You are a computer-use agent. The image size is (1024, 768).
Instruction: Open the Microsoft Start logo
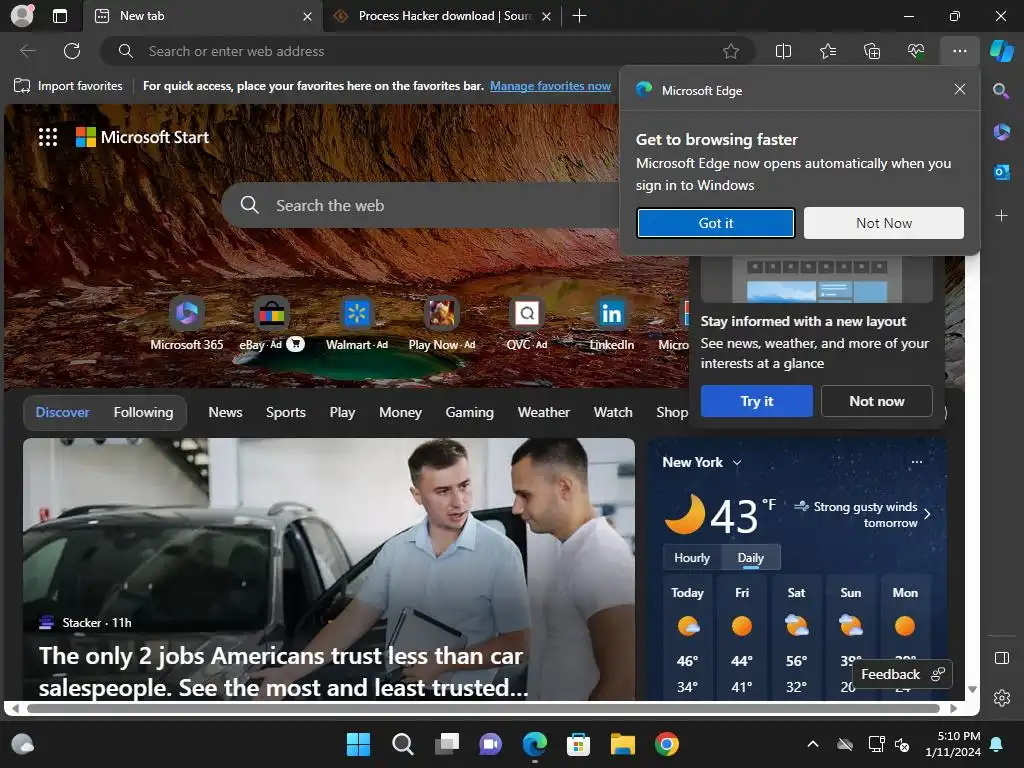[x=142, y=137]
